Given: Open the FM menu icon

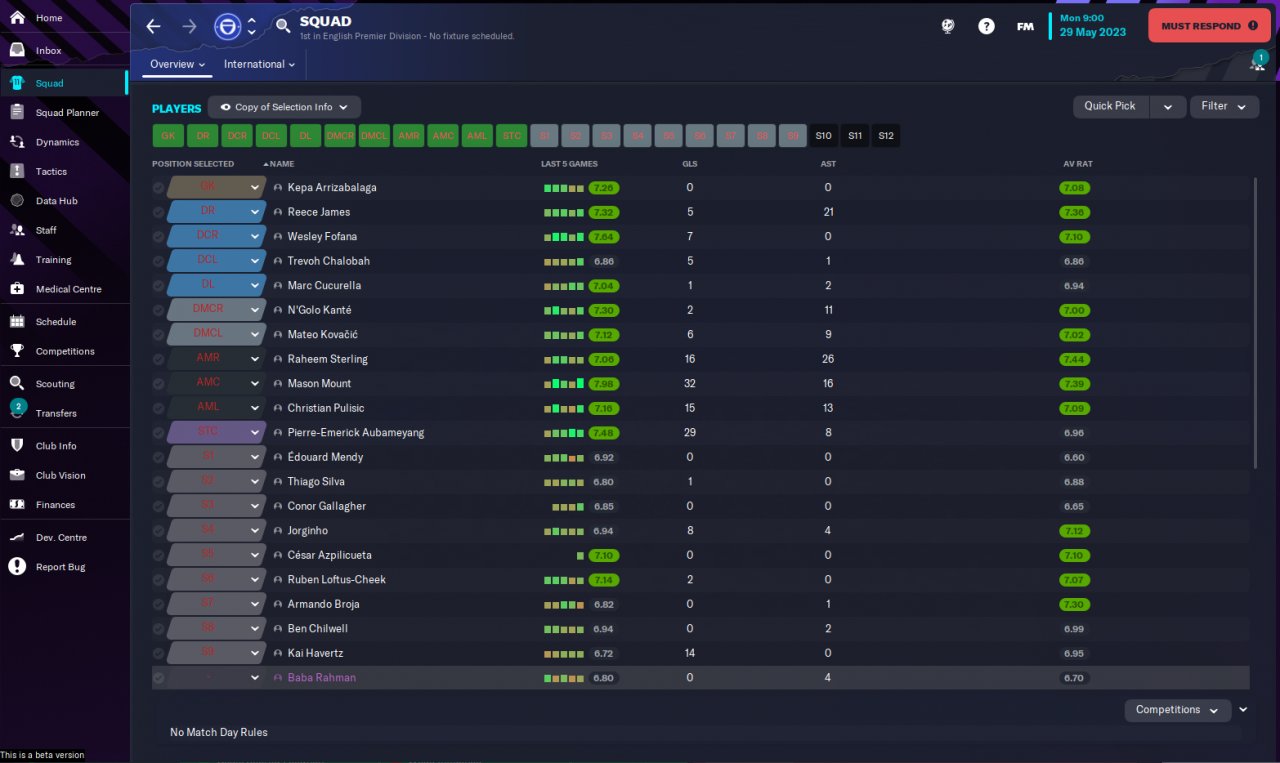Looking at the screenshot, I should pyautogui.click(x=1025, y=26).
